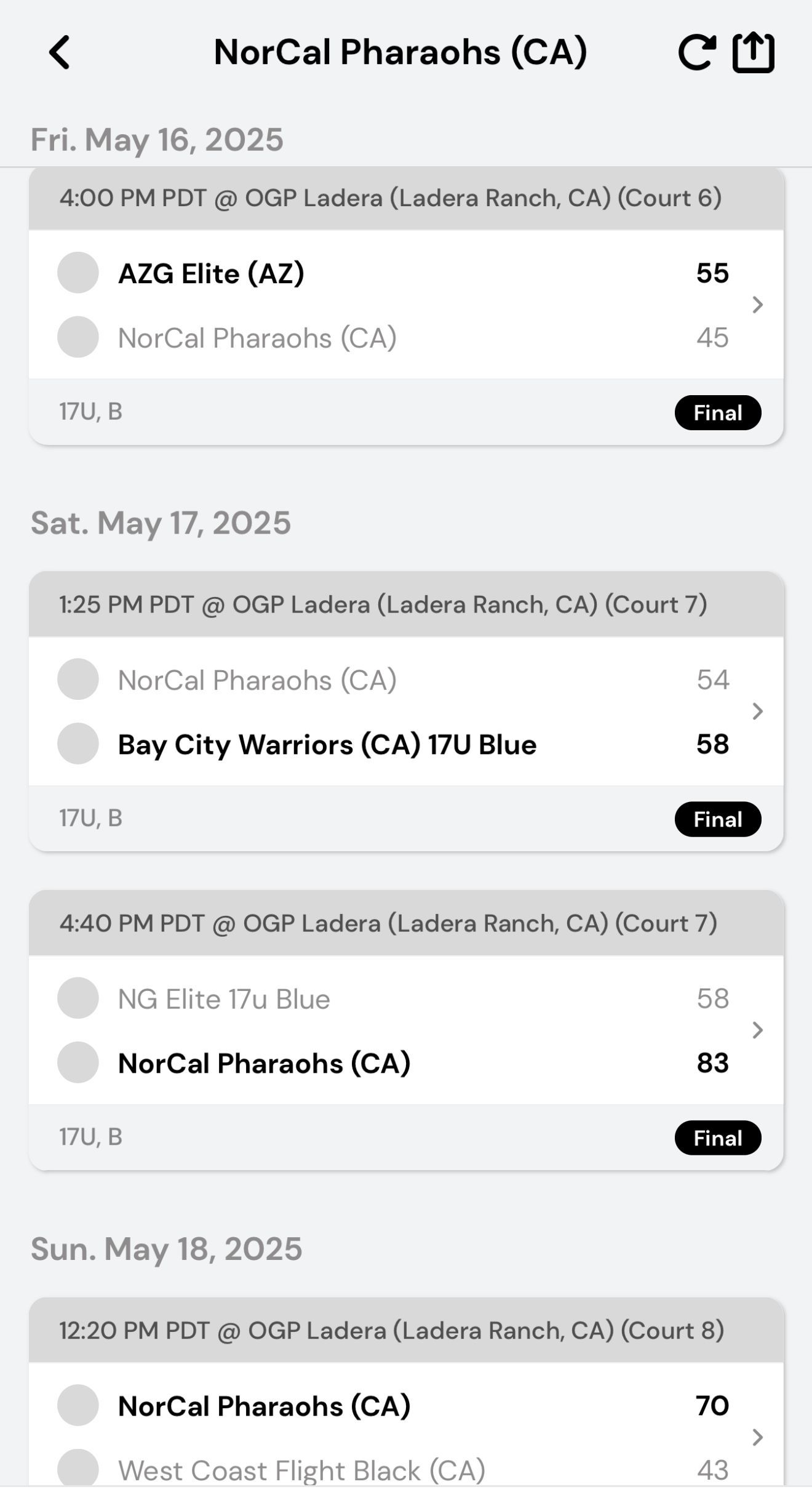Tap Final badge on 4:00 PM game

tap(717, 412)
